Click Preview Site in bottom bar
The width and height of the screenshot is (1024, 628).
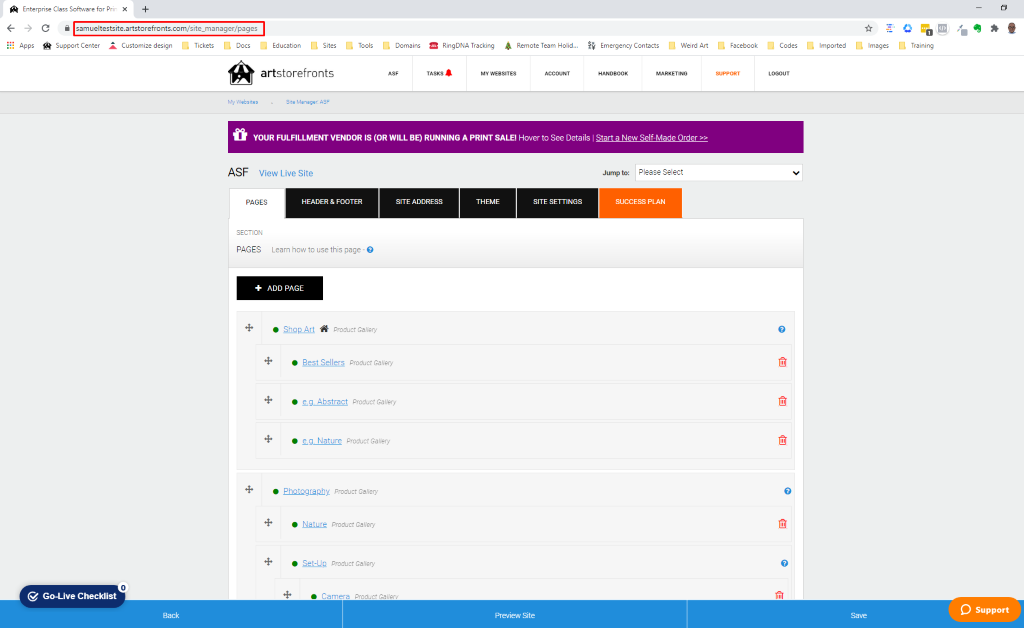(515, 615)
